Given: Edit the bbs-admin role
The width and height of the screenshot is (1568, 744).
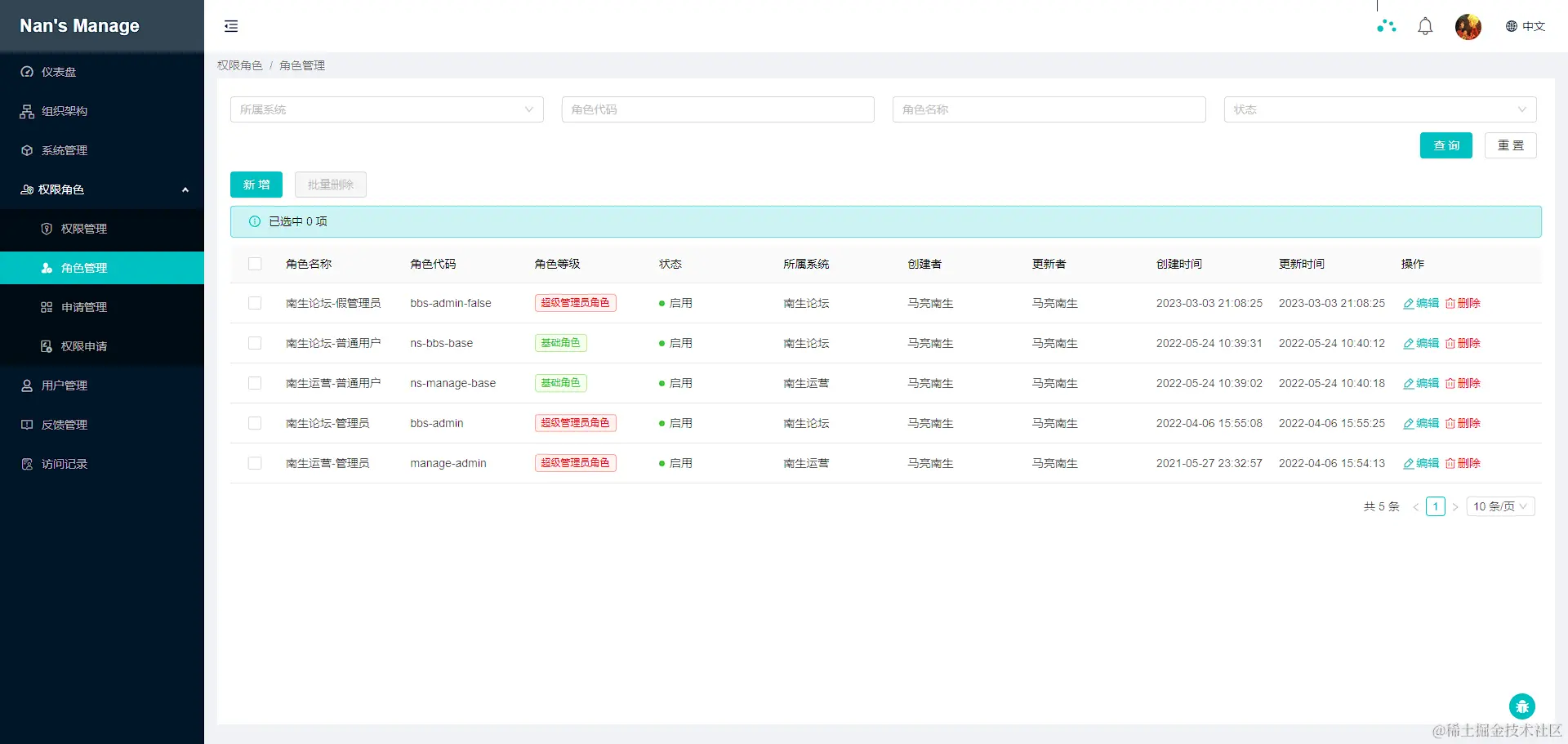Looking at the screenshot, I should coord(1421,423).
